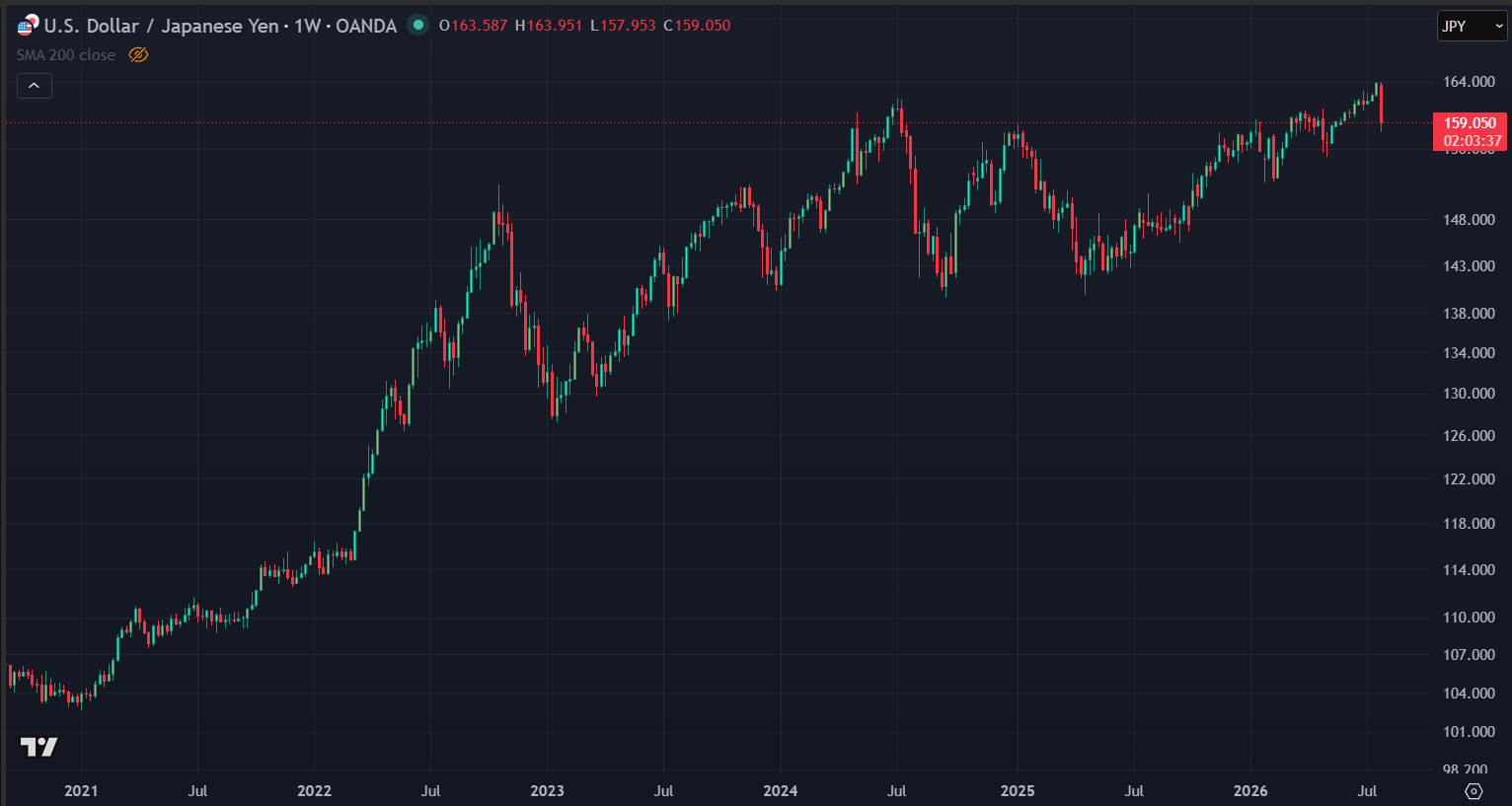Select the SMA 200 close indicator label

pyautogui.click(x=66, y=55)
